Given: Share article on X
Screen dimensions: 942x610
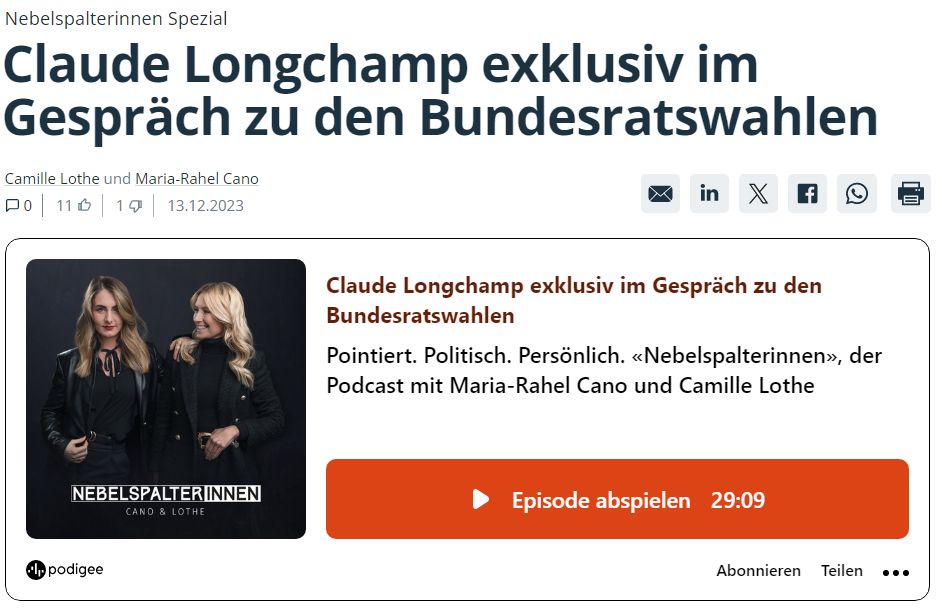Looking at the screenshot, I should coord(758,194).
